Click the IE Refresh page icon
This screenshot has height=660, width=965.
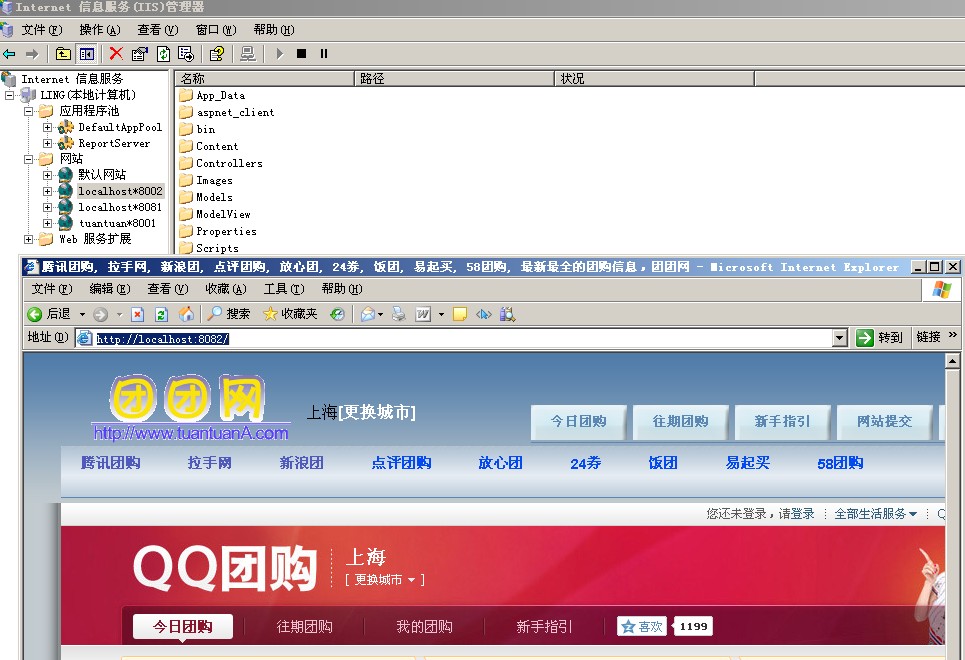(x=161, y=315)
